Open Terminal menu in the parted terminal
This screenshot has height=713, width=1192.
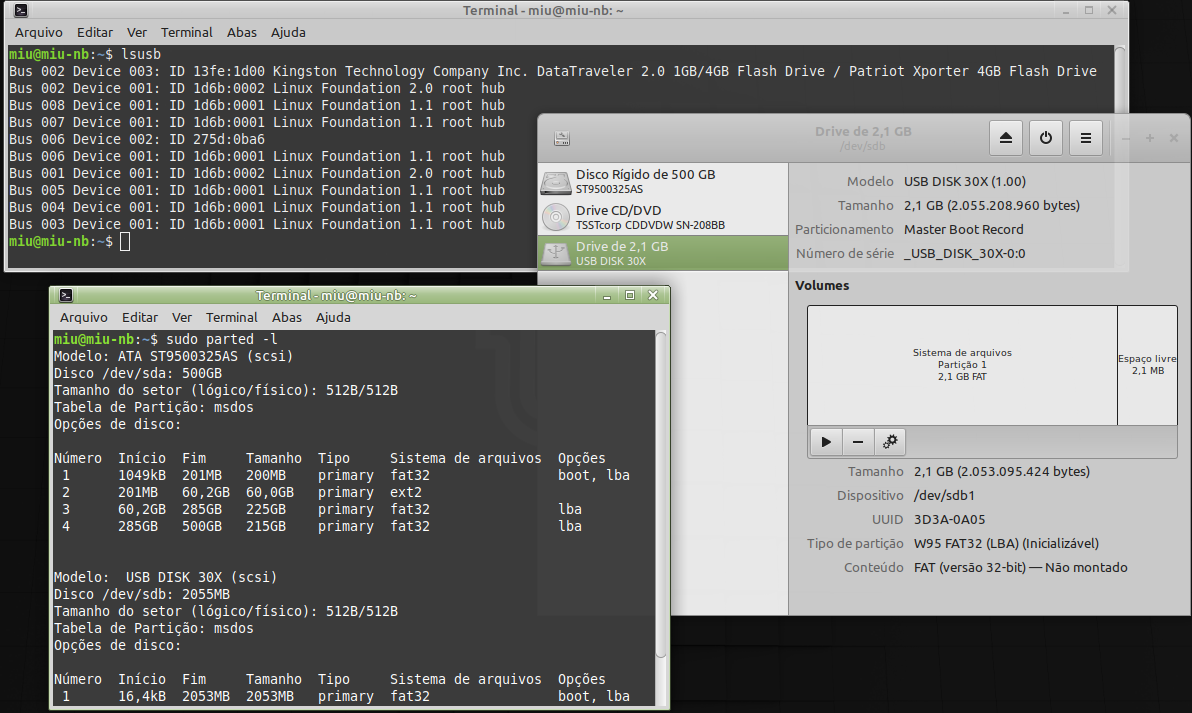pyautogui.click(x=232, y=318)
